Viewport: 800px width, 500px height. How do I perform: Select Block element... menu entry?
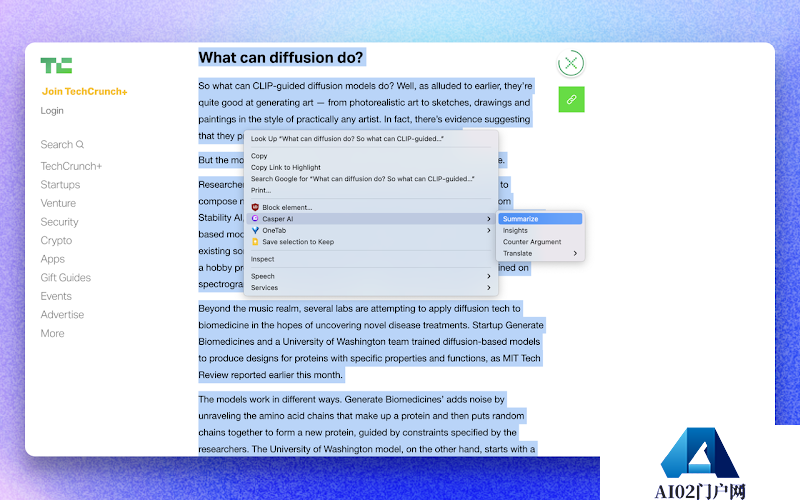click(x=371, y=207)
